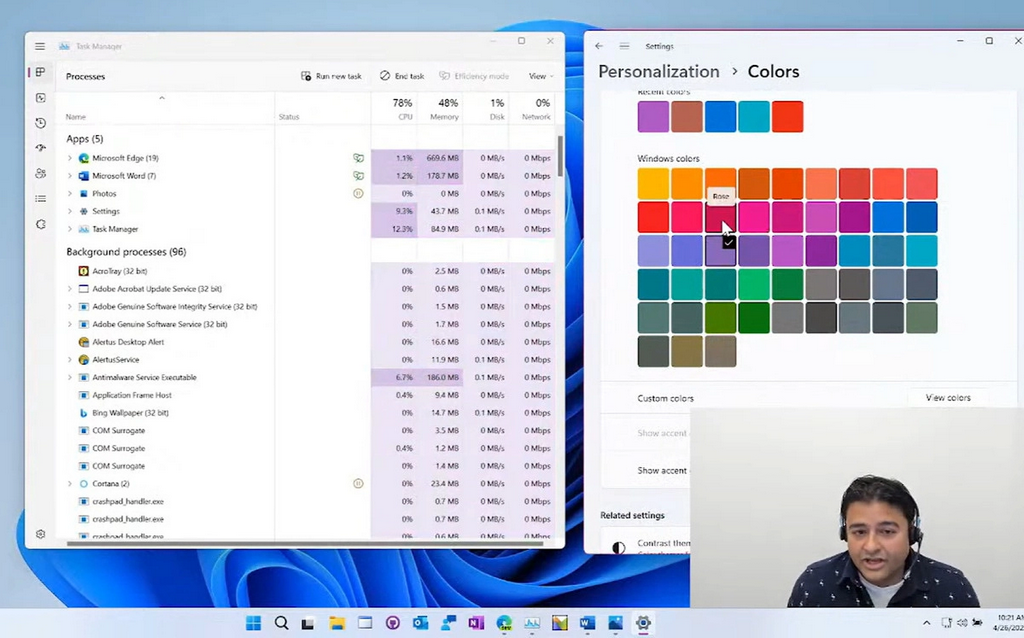This screenshot has width=1024, height=638.
Task: Show hidden system tray icons chevron
Action: coord(926,623)
